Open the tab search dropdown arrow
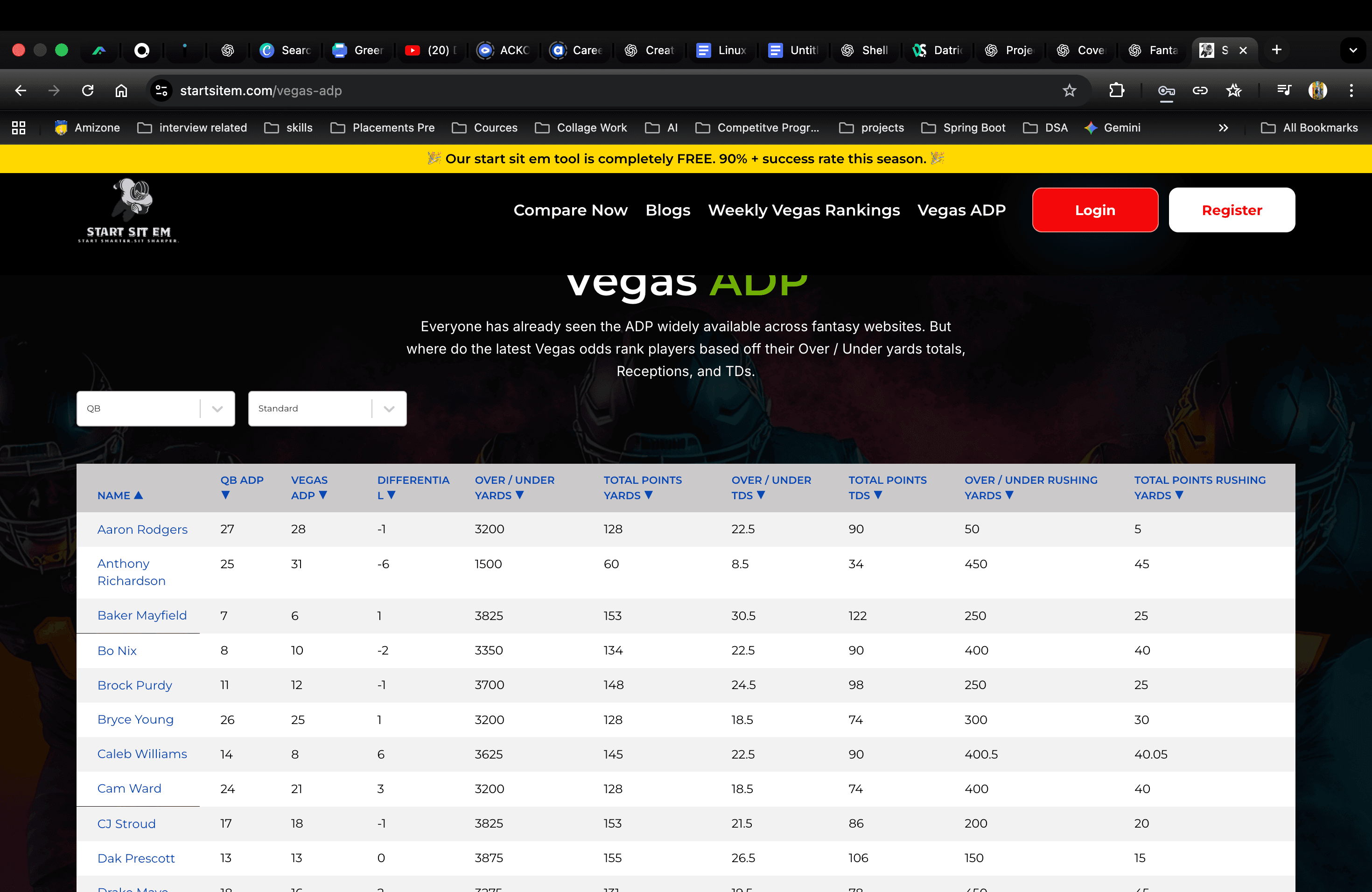Screen dimensions: 1372x892 click(1353, 50)
